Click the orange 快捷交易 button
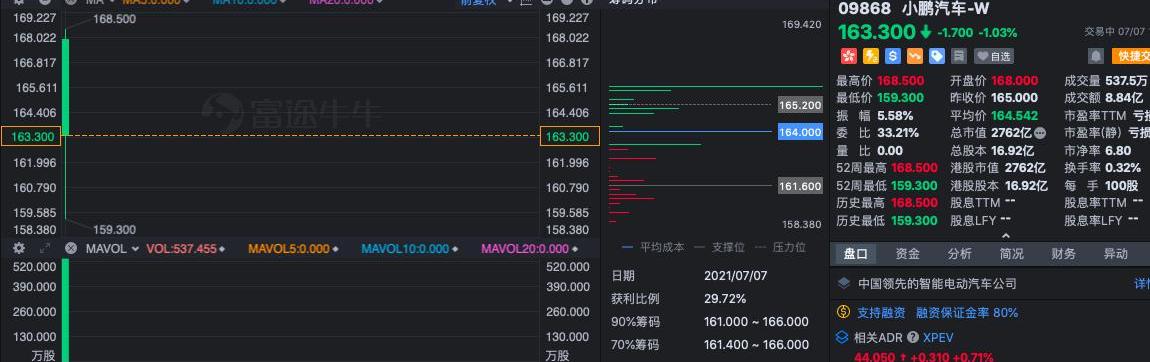1150x362 pixels. pos(1130,56)
